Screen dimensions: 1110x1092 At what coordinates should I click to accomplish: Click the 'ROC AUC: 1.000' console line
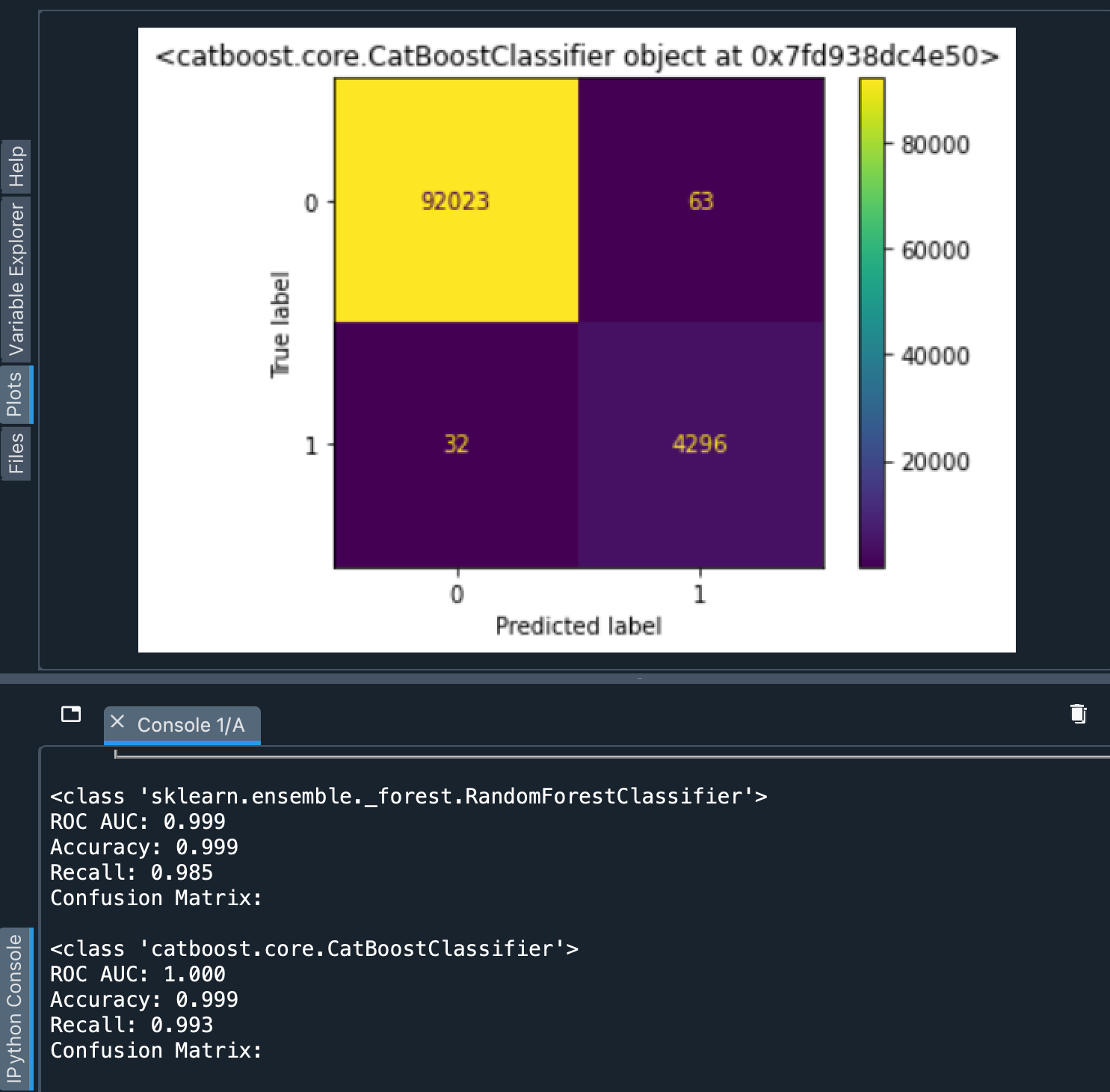[138, 975]
